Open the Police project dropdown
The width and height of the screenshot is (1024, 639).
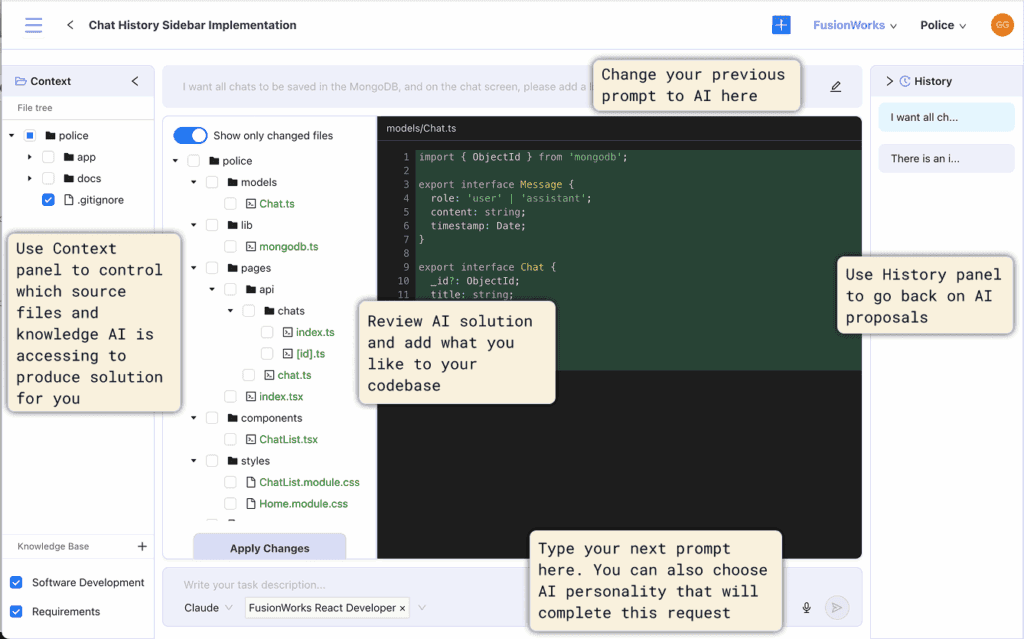943,25
